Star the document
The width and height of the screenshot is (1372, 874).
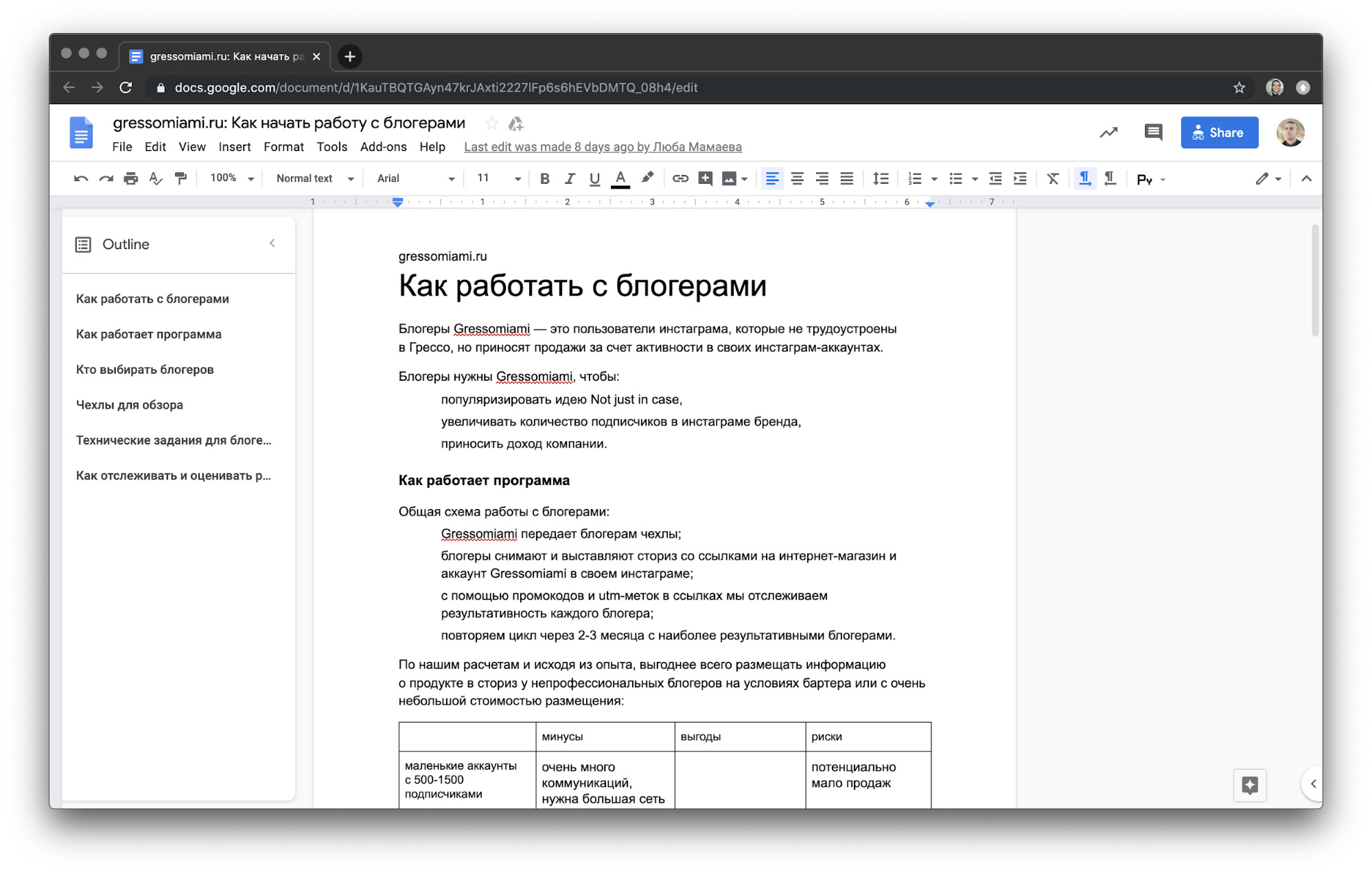(x=491, y=123)
